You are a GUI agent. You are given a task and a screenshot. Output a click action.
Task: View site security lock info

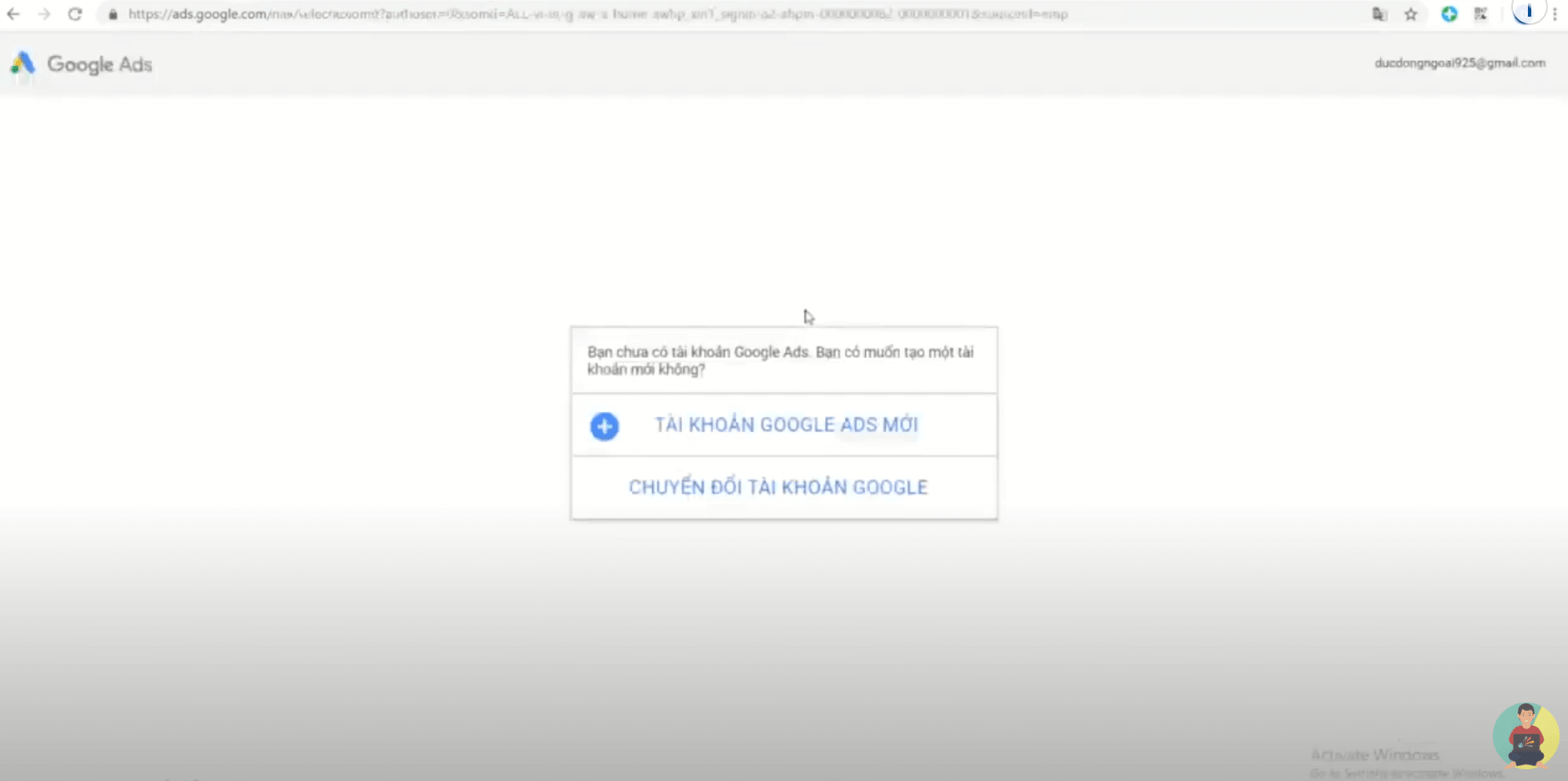click(x=113, y=14)
